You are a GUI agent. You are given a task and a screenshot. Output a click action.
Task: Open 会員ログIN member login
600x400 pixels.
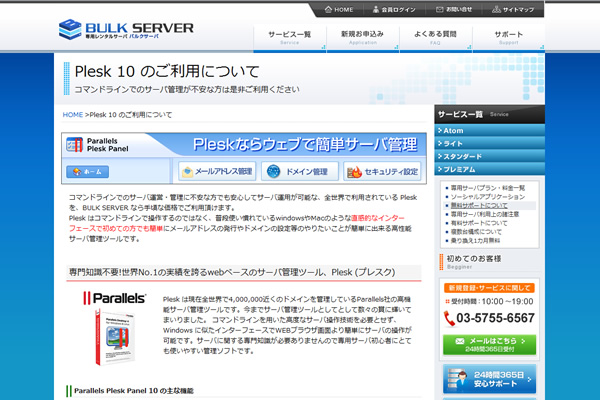tap(395, 9)
